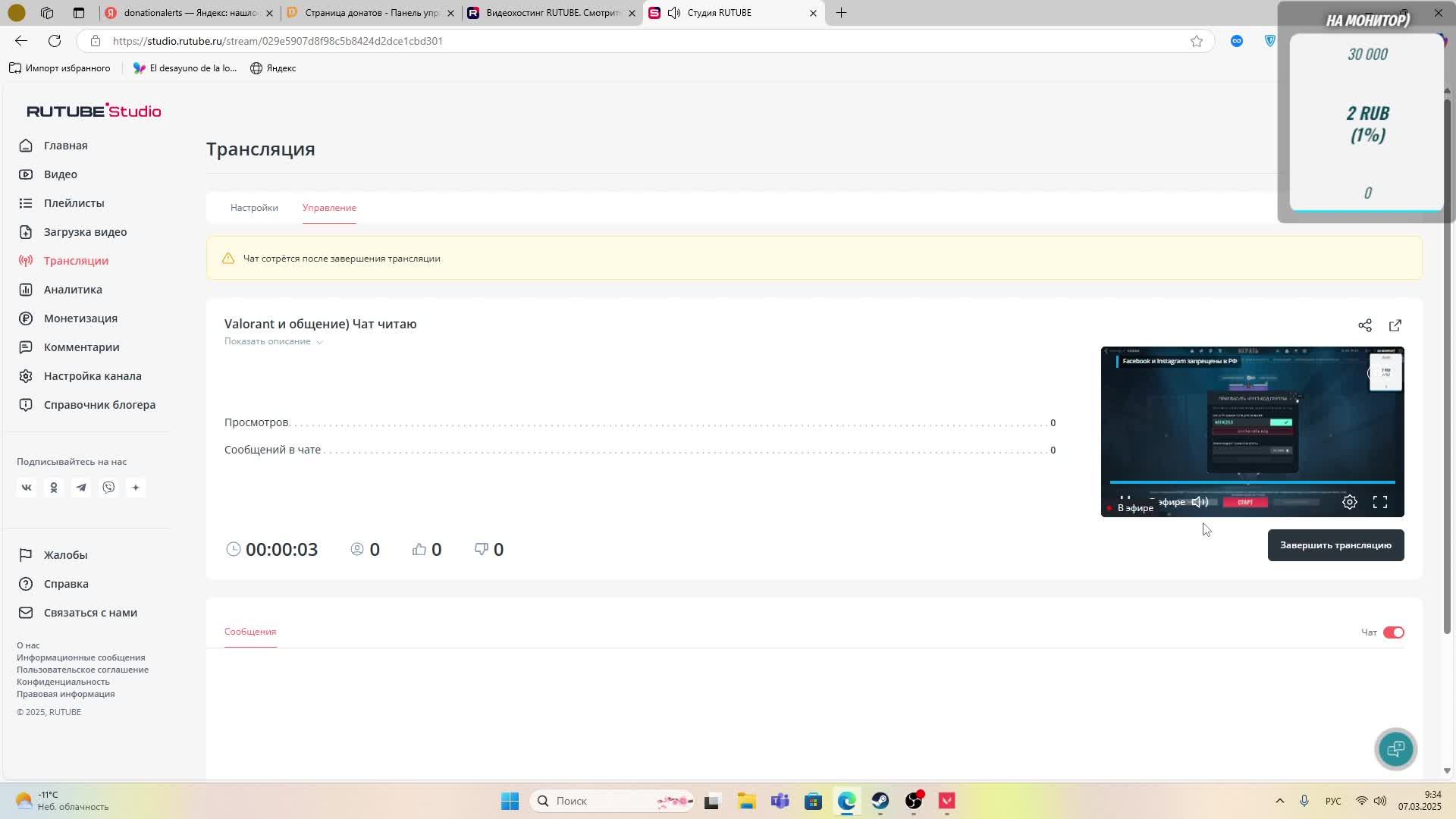Viewport: 1456px width, 819px height.
Task: Open the Dzen star social icon
Action: pyautogui.click(x=136, y=488)
